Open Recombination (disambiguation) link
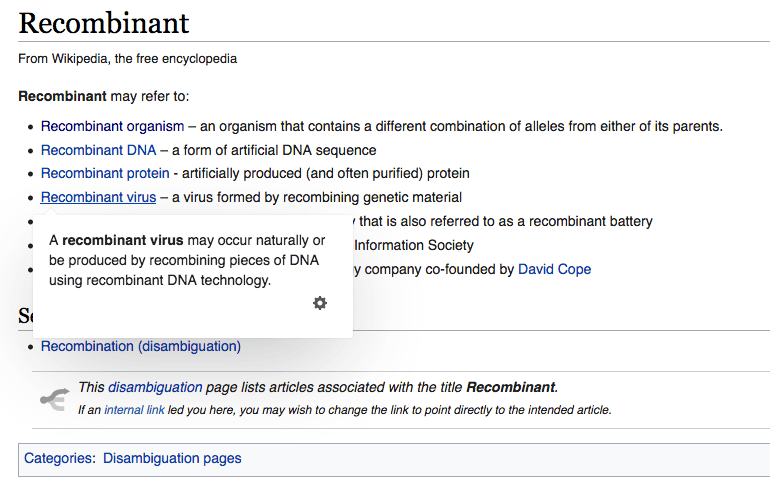770x490 pixels. [140, 346]
